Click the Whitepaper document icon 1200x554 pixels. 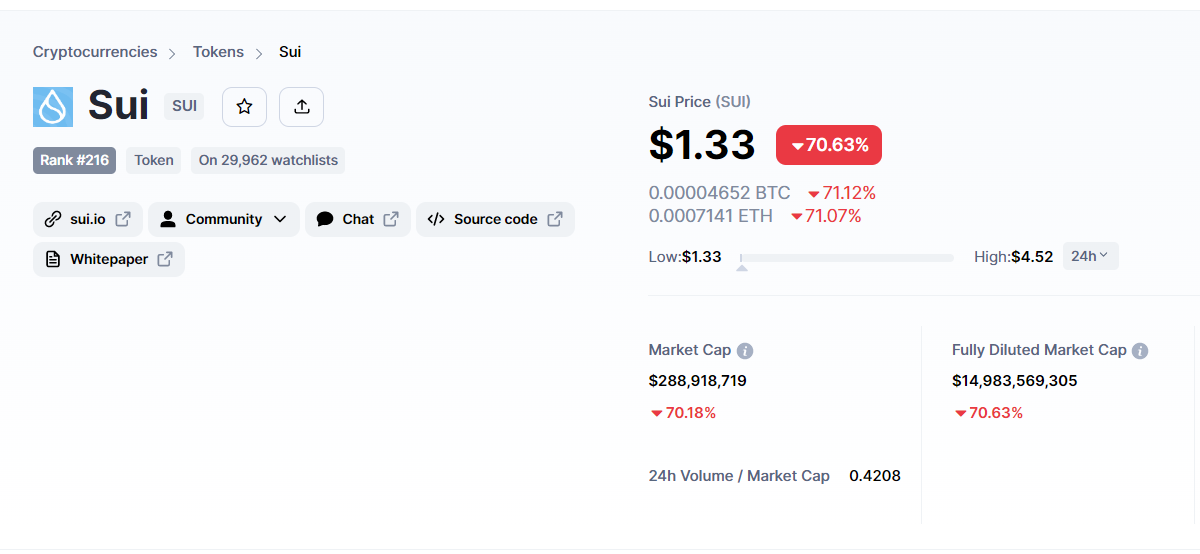(x=53, y=259)
